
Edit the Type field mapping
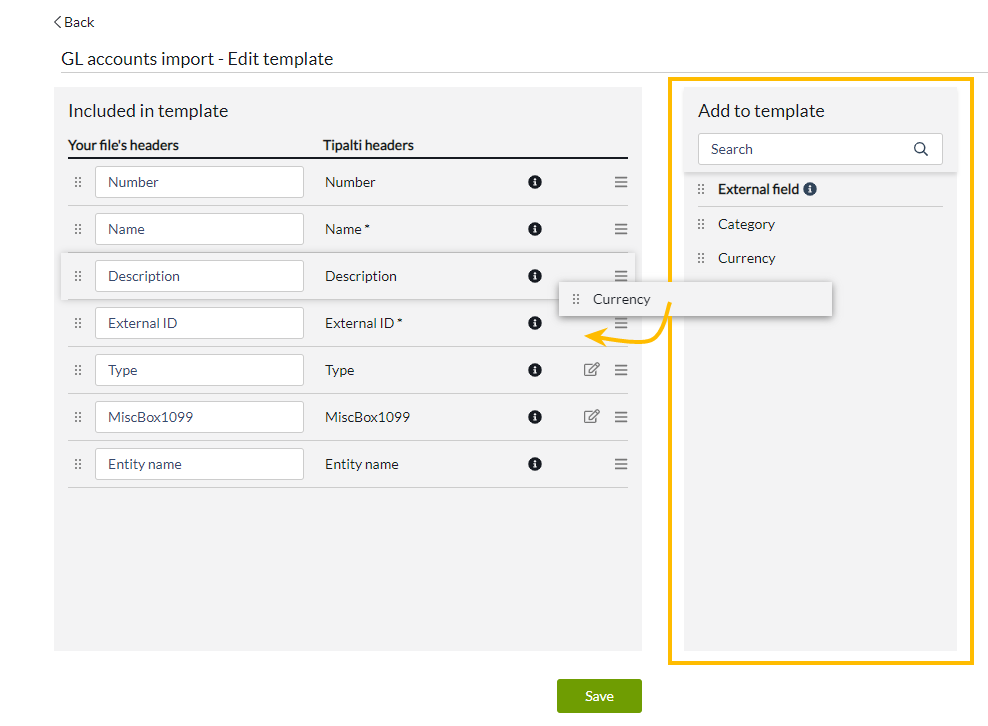(591, 369)
